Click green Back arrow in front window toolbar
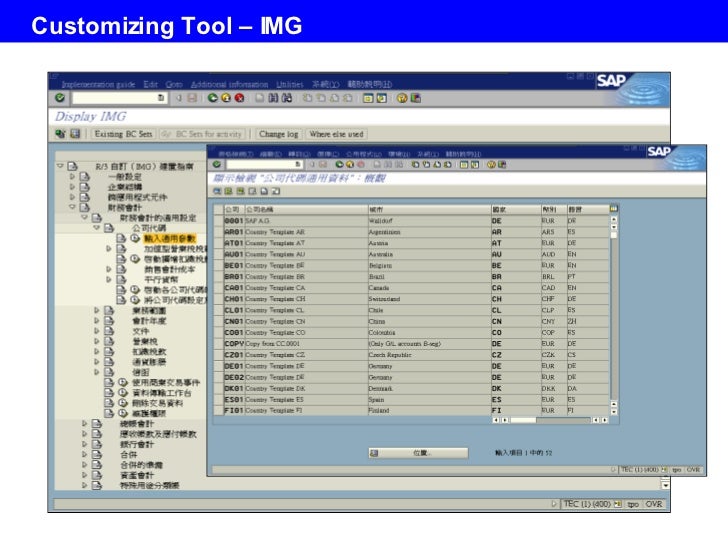 coord(339,164)
